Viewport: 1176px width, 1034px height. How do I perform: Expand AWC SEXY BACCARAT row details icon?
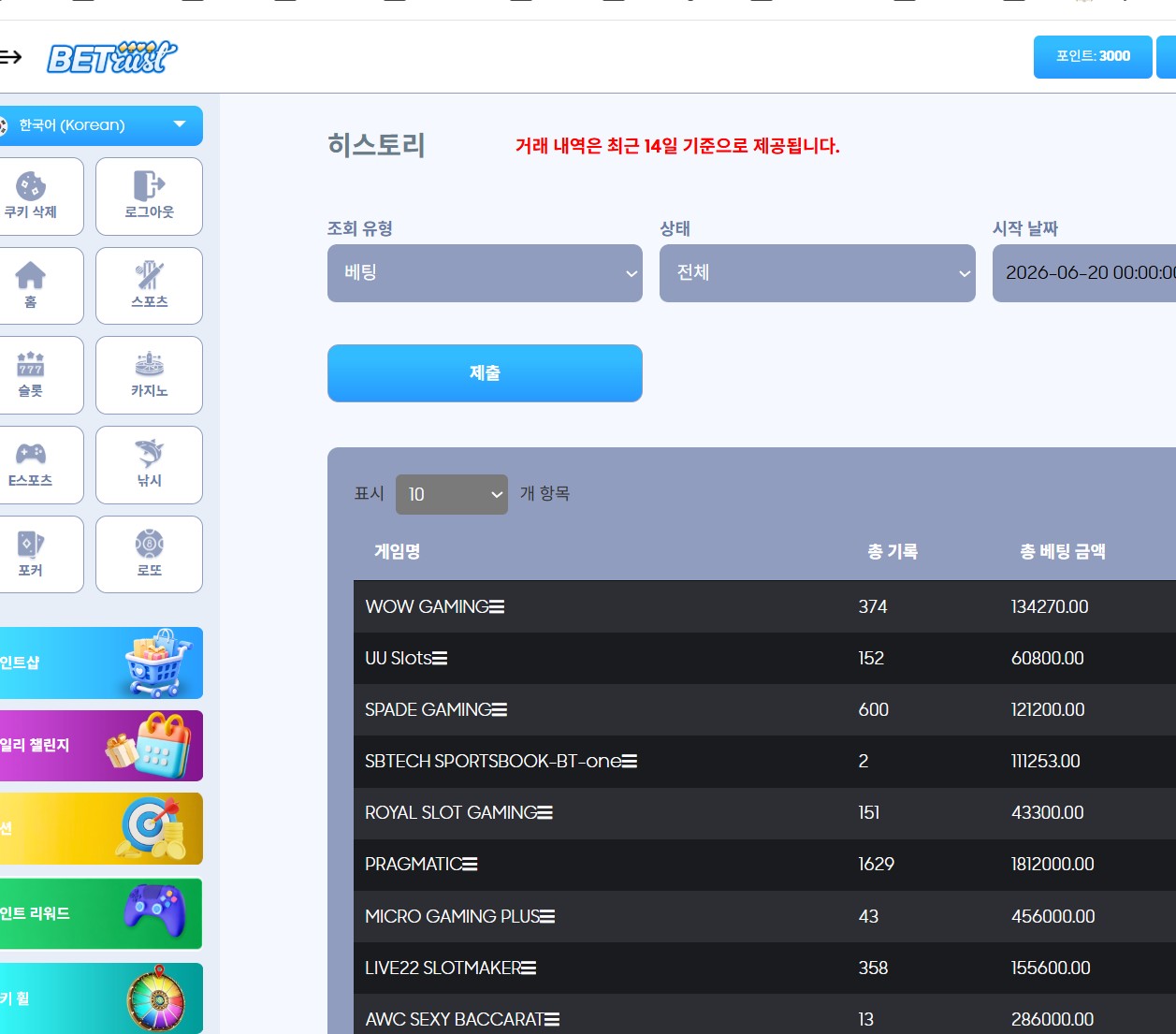click(552, 1020)
